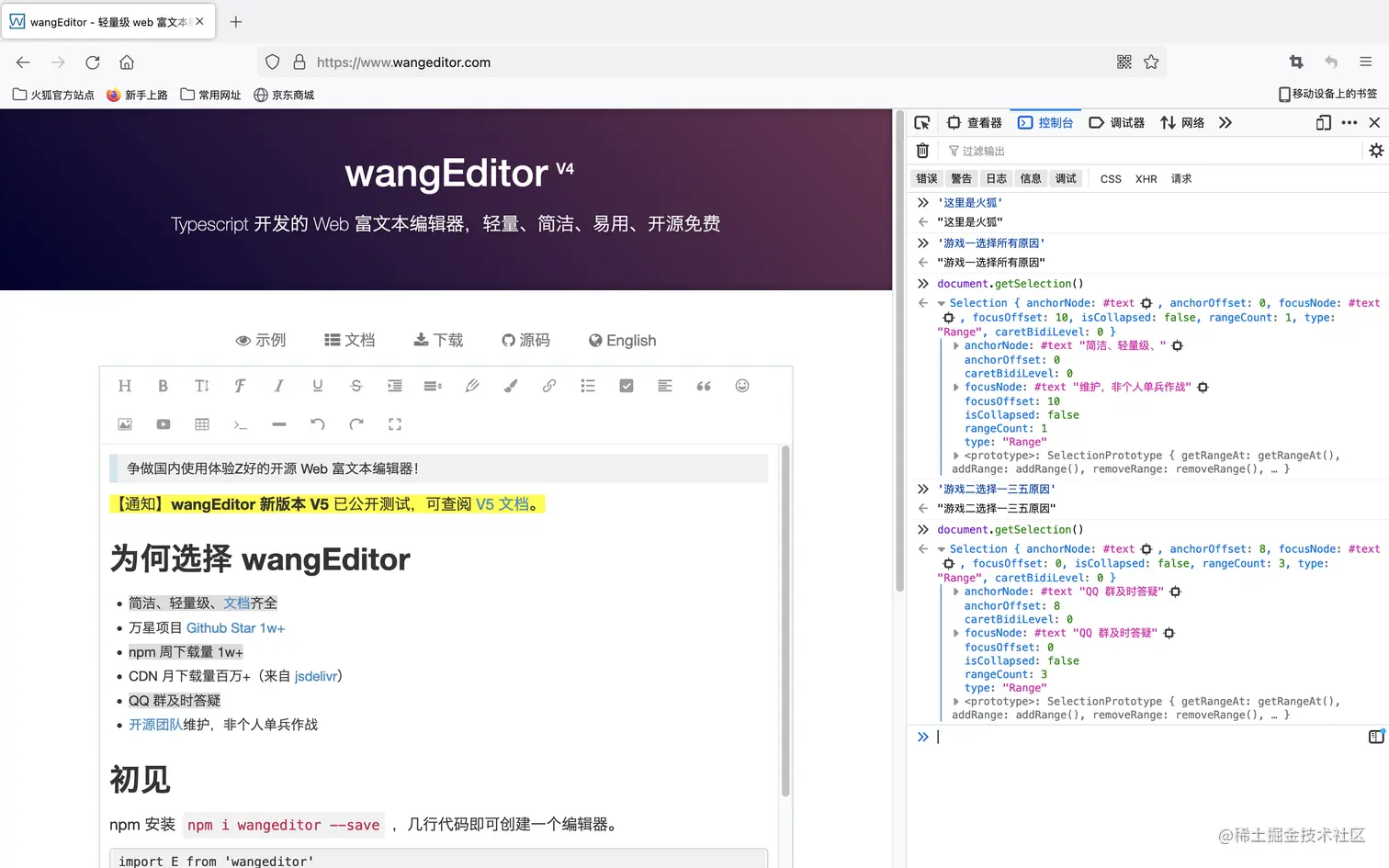The image size is (1389, 868).
Task: Expand the SelectionPrototype entry
Action: 956,455
